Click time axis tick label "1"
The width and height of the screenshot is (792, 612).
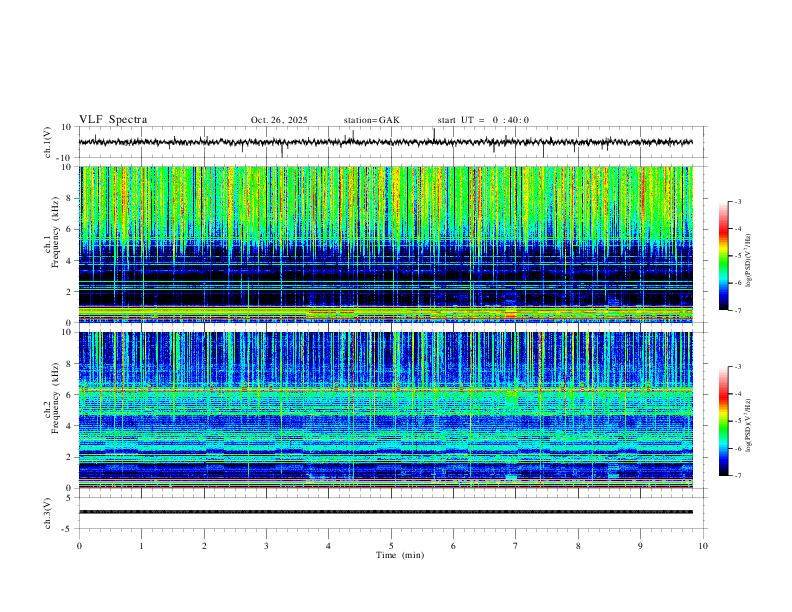tap(141, 546)
